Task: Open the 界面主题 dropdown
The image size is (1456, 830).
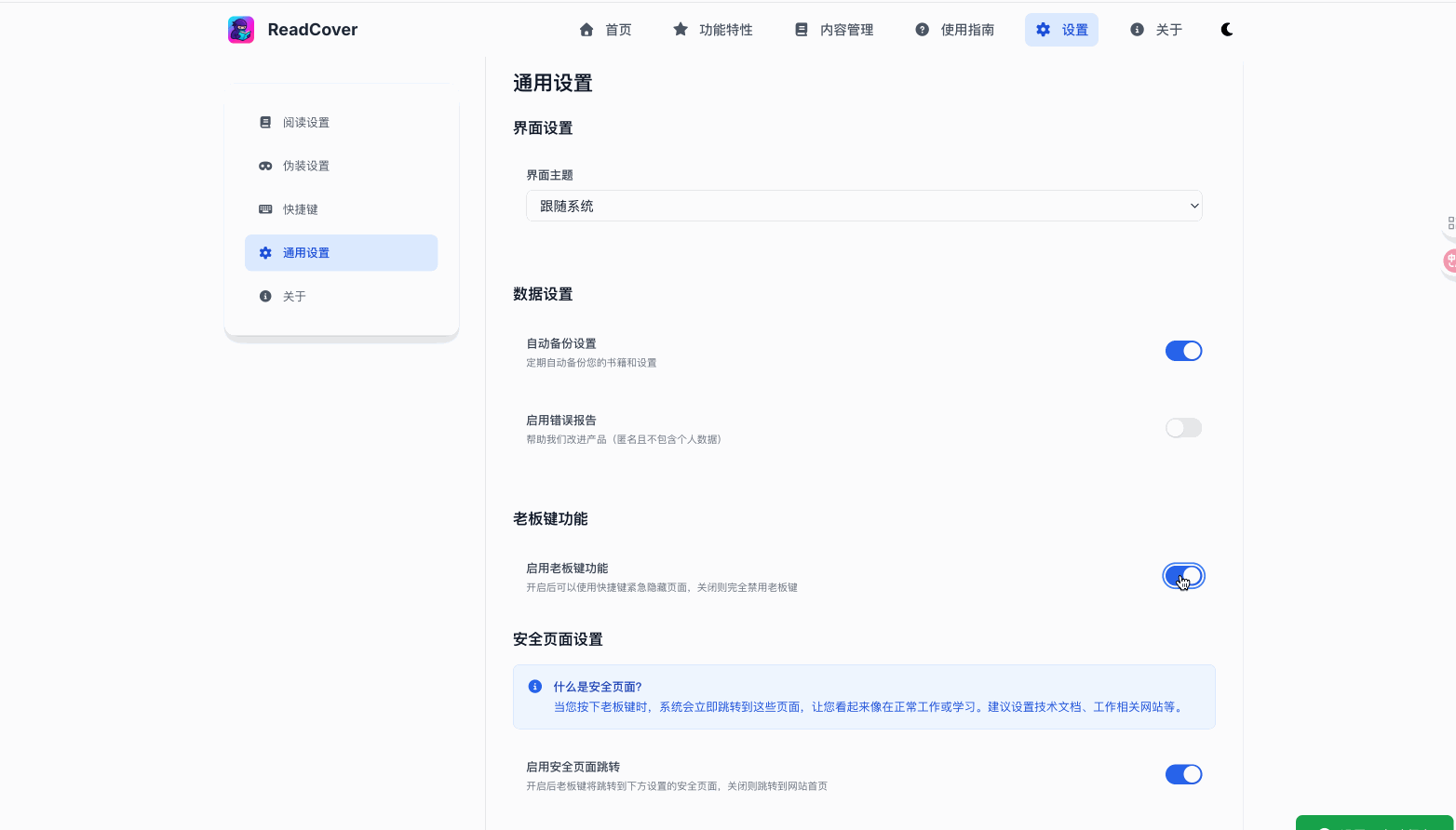Action: (864, 205)
